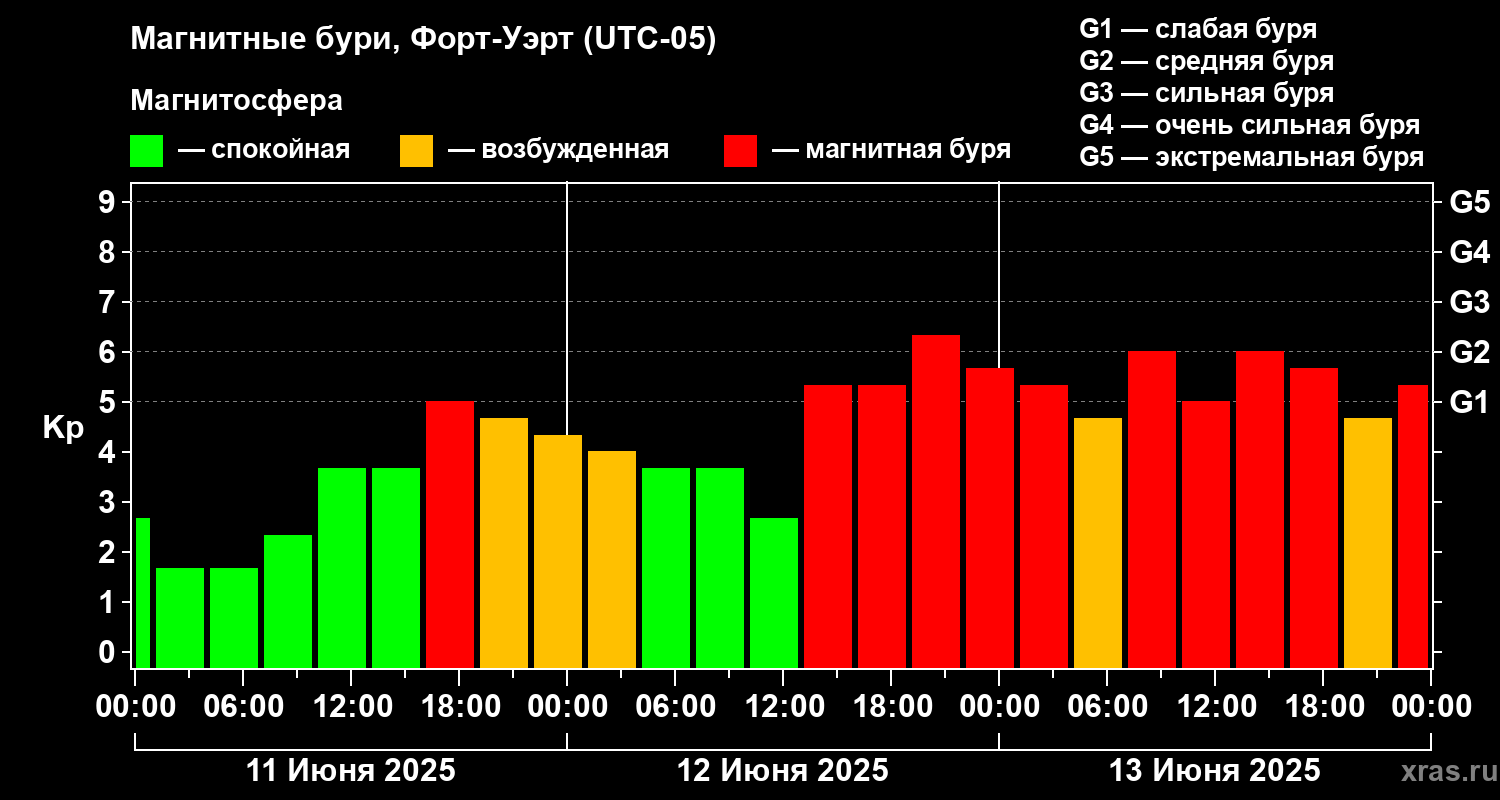Click the '11 Июня 2025' date label
The height and width of the screenshot is (800, 1500).
[350, 771]
